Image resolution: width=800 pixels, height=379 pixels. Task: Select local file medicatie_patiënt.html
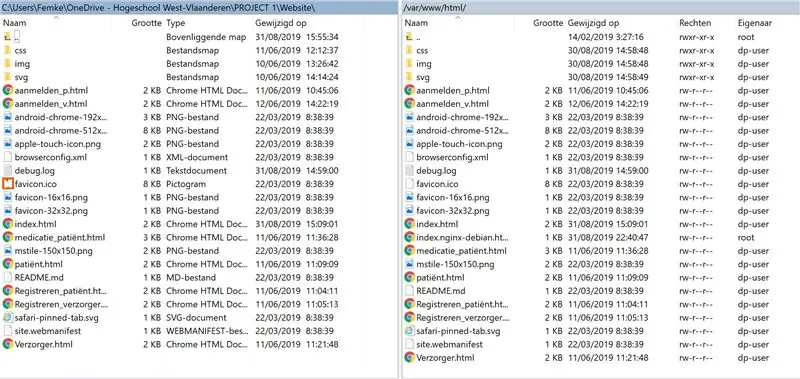click(x=60, y=237)
